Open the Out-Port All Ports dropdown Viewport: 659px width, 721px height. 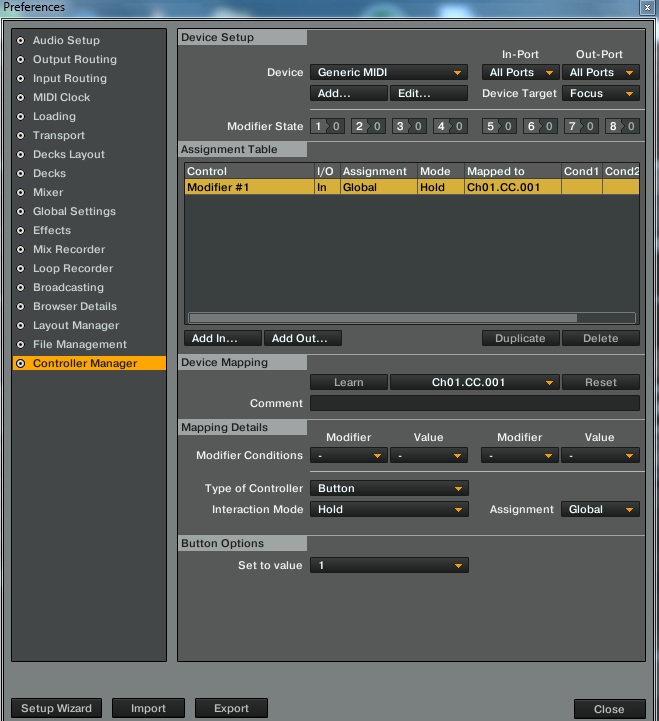pos(601,72)
